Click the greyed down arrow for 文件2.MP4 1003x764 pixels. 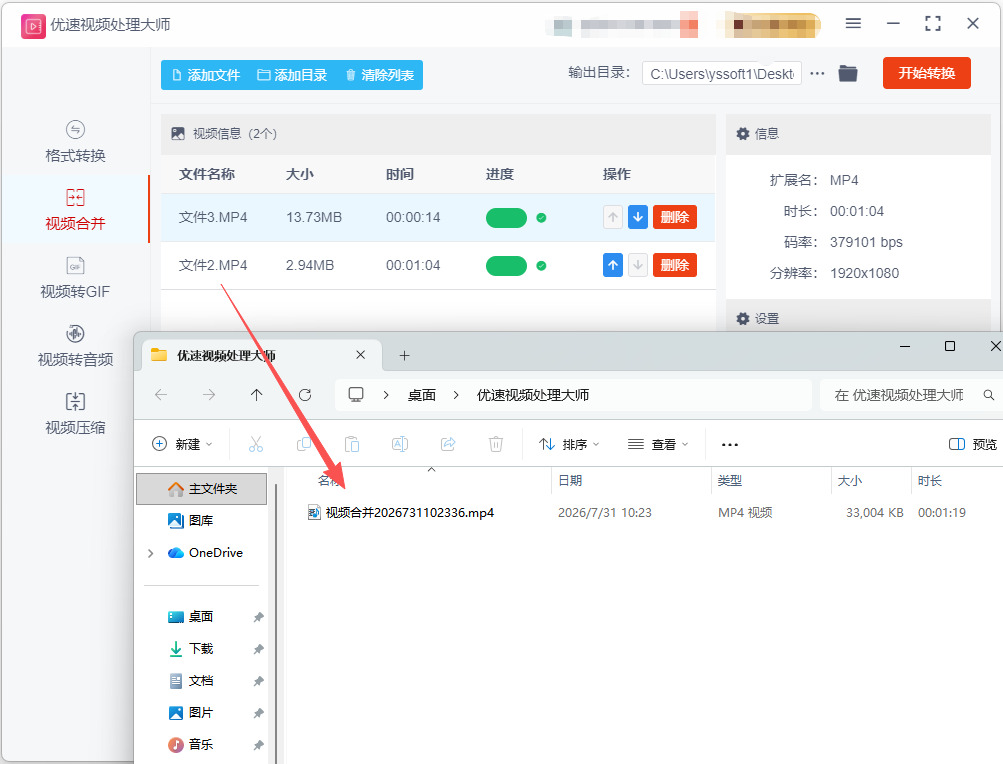pyautogui.click(x=638, y=265)
